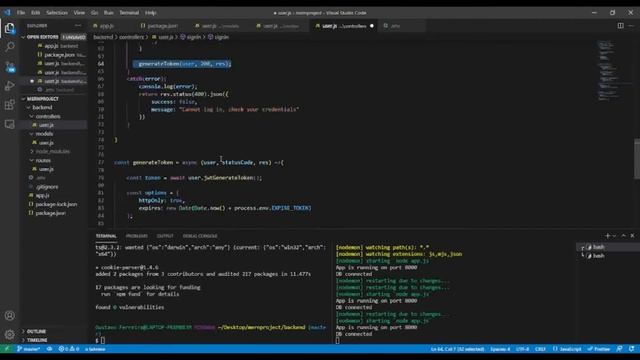
Task: Open the Run and Debug view
Action: (x=9, y=86)
